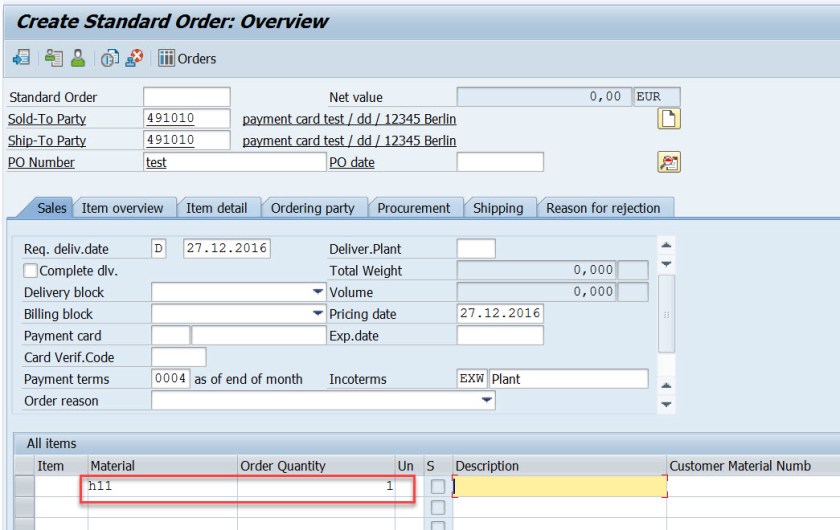
Task: Click lower scroll-up arrow beside Incoterms
Action: click(666, 385)
